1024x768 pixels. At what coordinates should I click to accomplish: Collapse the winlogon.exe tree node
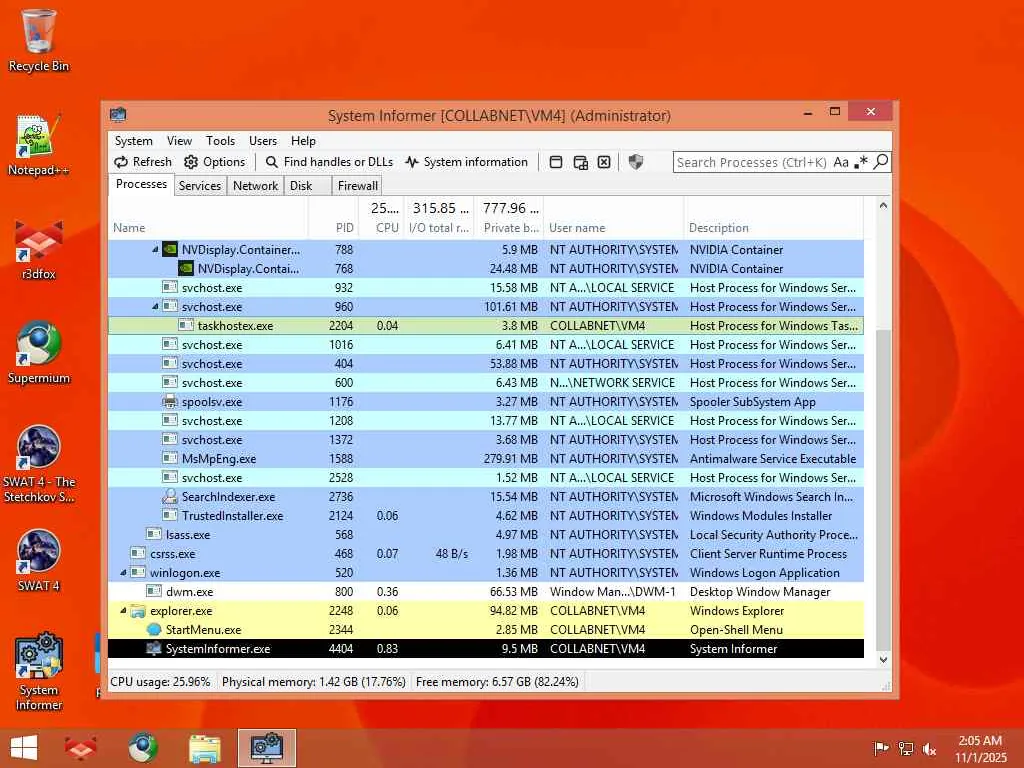click(123, 572)
